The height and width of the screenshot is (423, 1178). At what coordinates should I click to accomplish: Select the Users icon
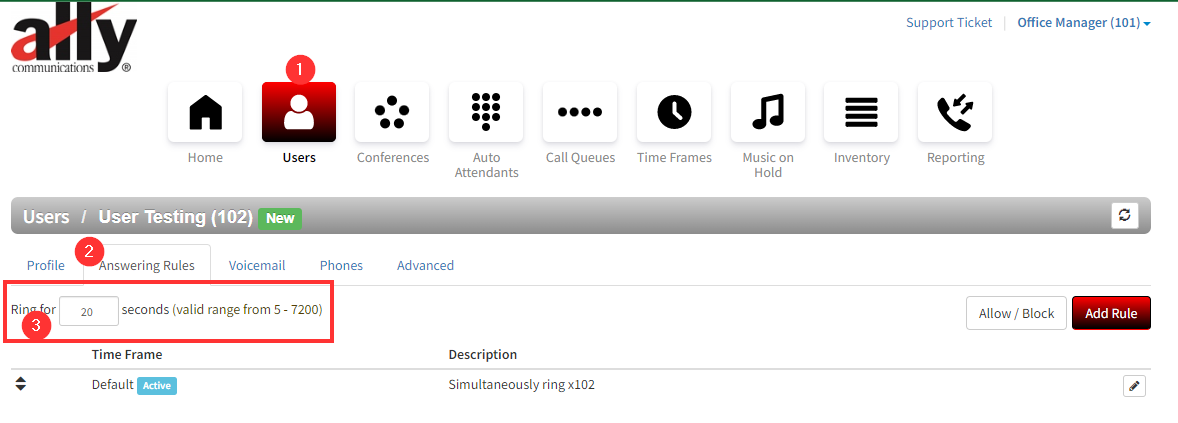[299, 112]
